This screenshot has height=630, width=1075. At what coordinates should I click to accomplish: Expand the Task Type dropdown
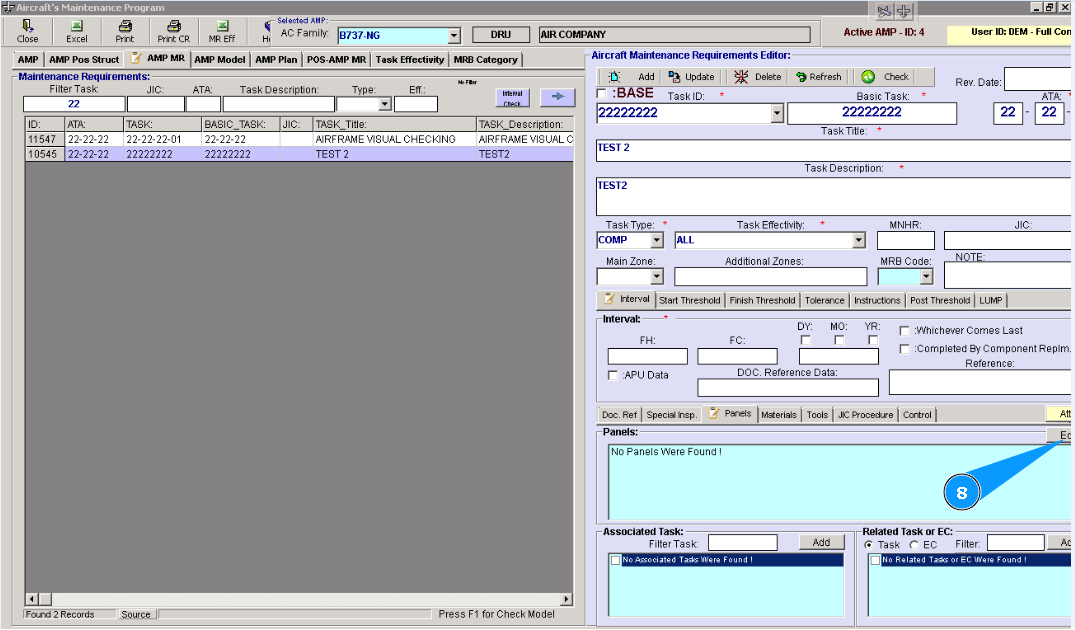tap(656, 241)
